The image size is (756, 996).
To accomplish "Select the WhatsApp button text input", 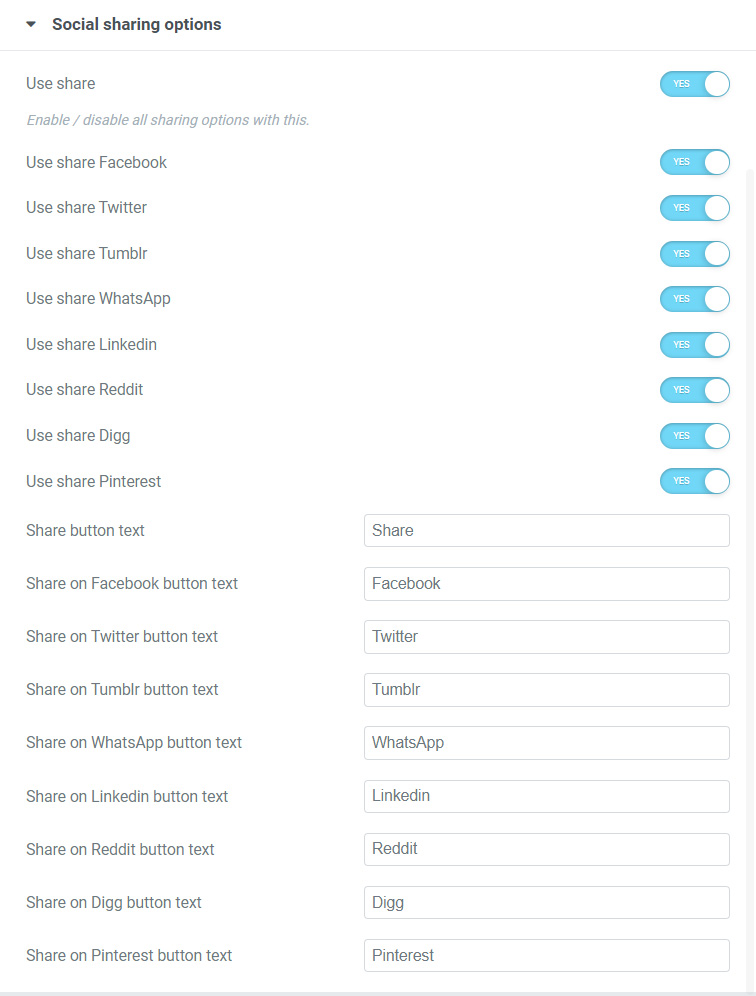I will [x=546, y=743].
